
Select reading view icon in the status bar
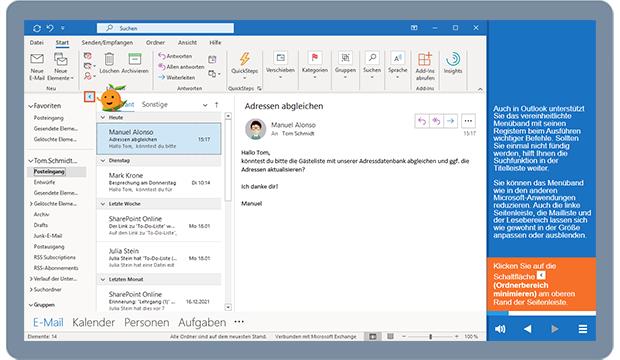390,337
